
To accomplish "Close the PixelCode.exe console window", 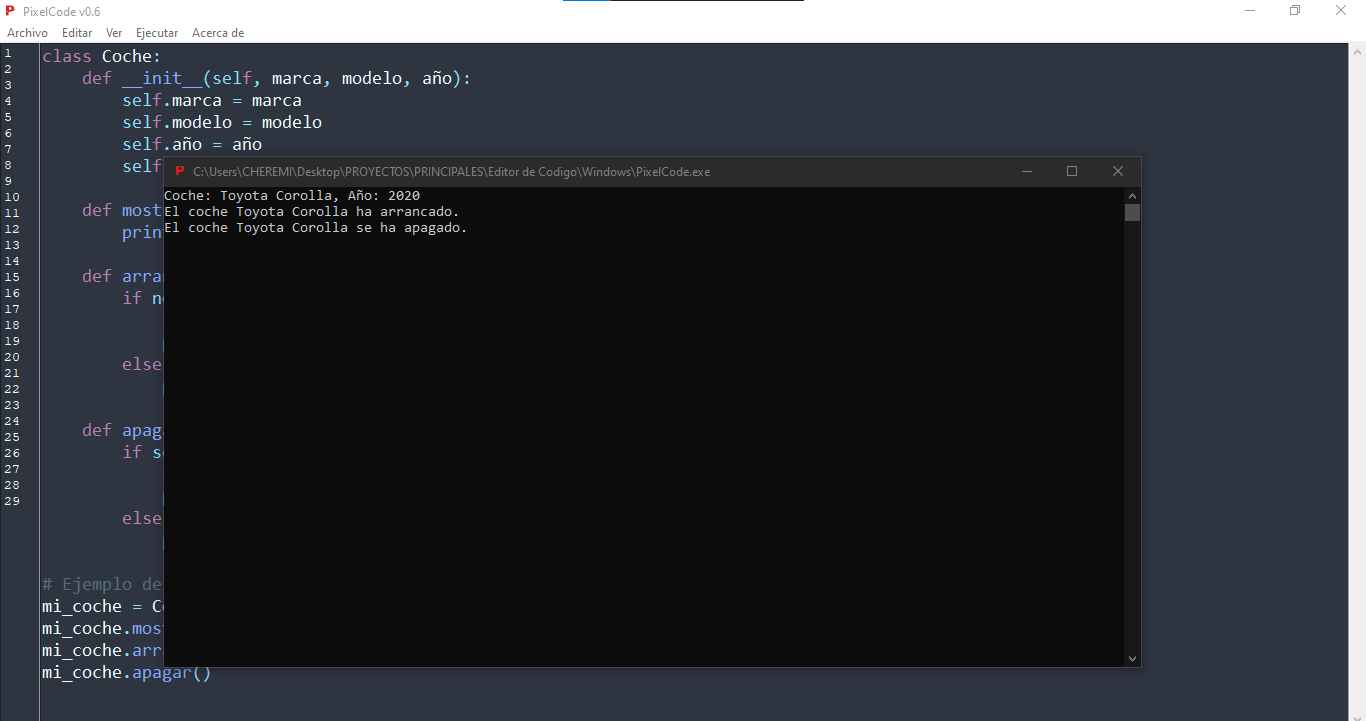I will 1118,171.
